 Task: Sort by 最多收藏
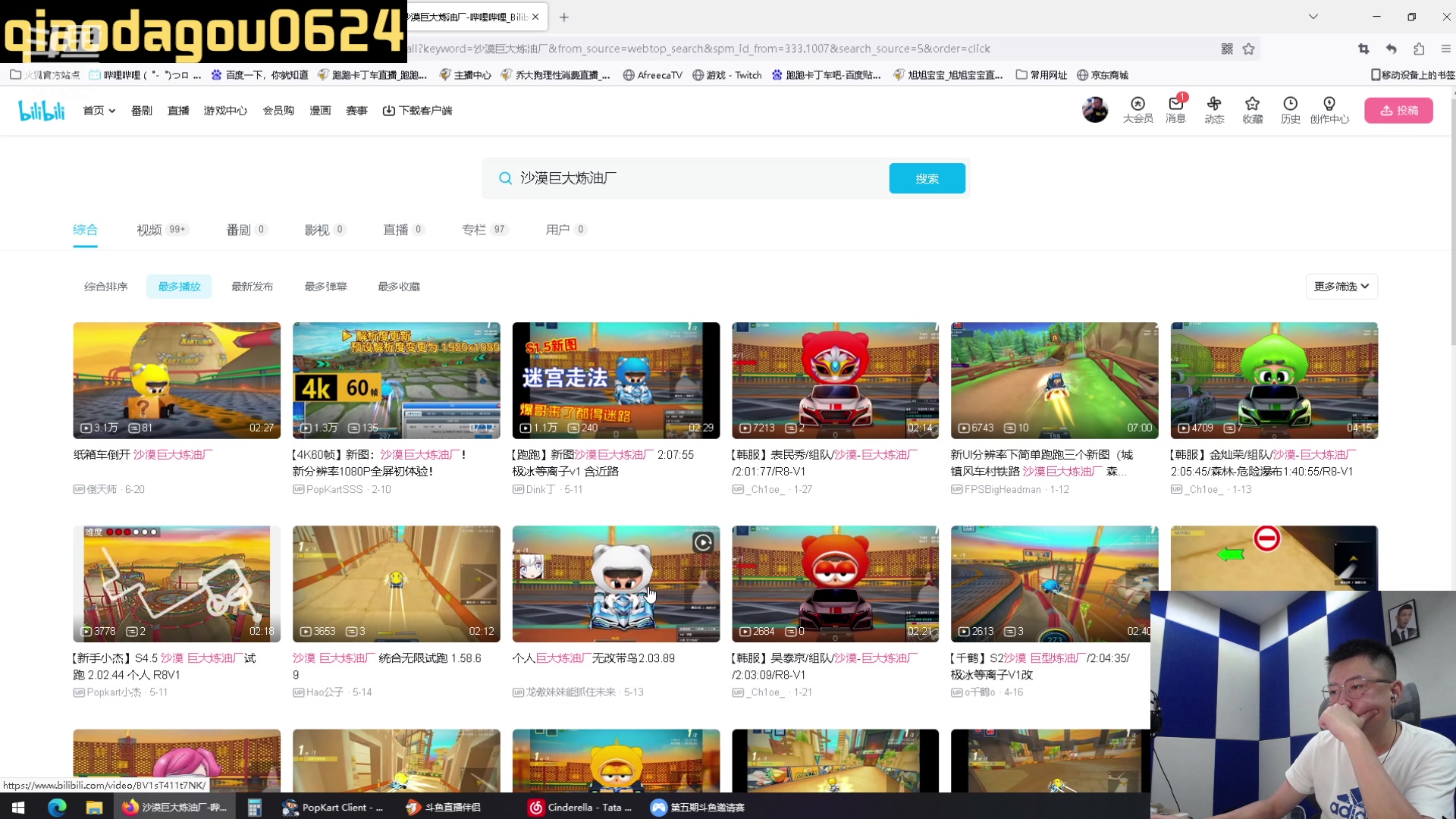click(399, 287)
